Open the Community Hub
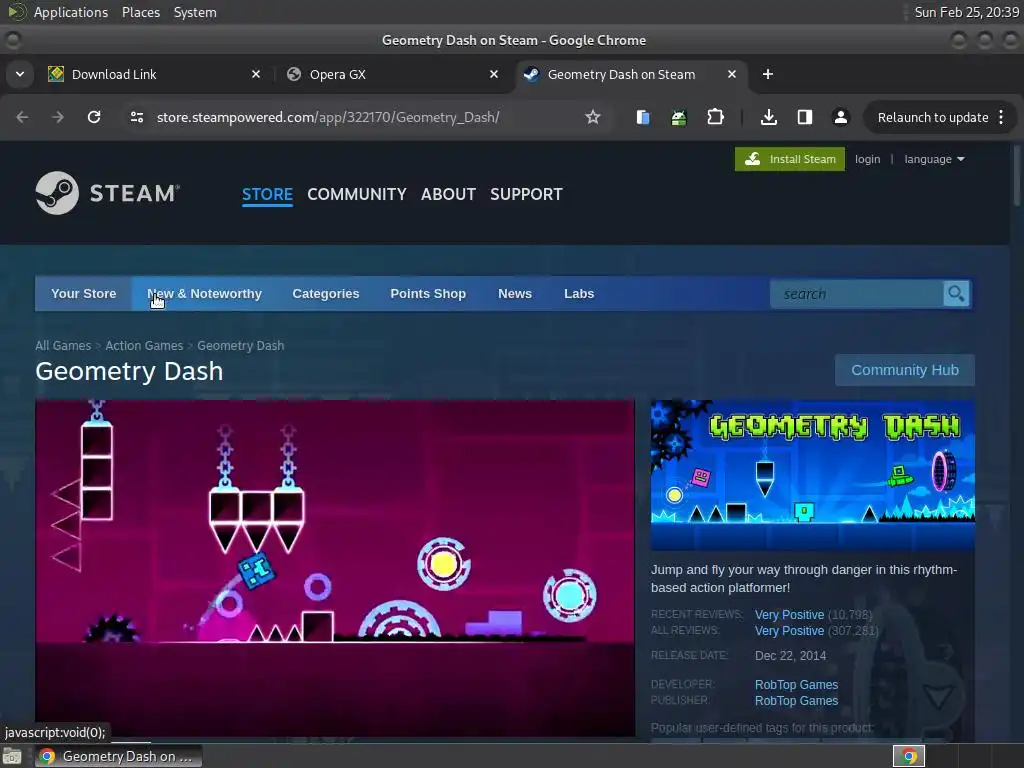Viewport: 1024px width, 768px height. 904,370
